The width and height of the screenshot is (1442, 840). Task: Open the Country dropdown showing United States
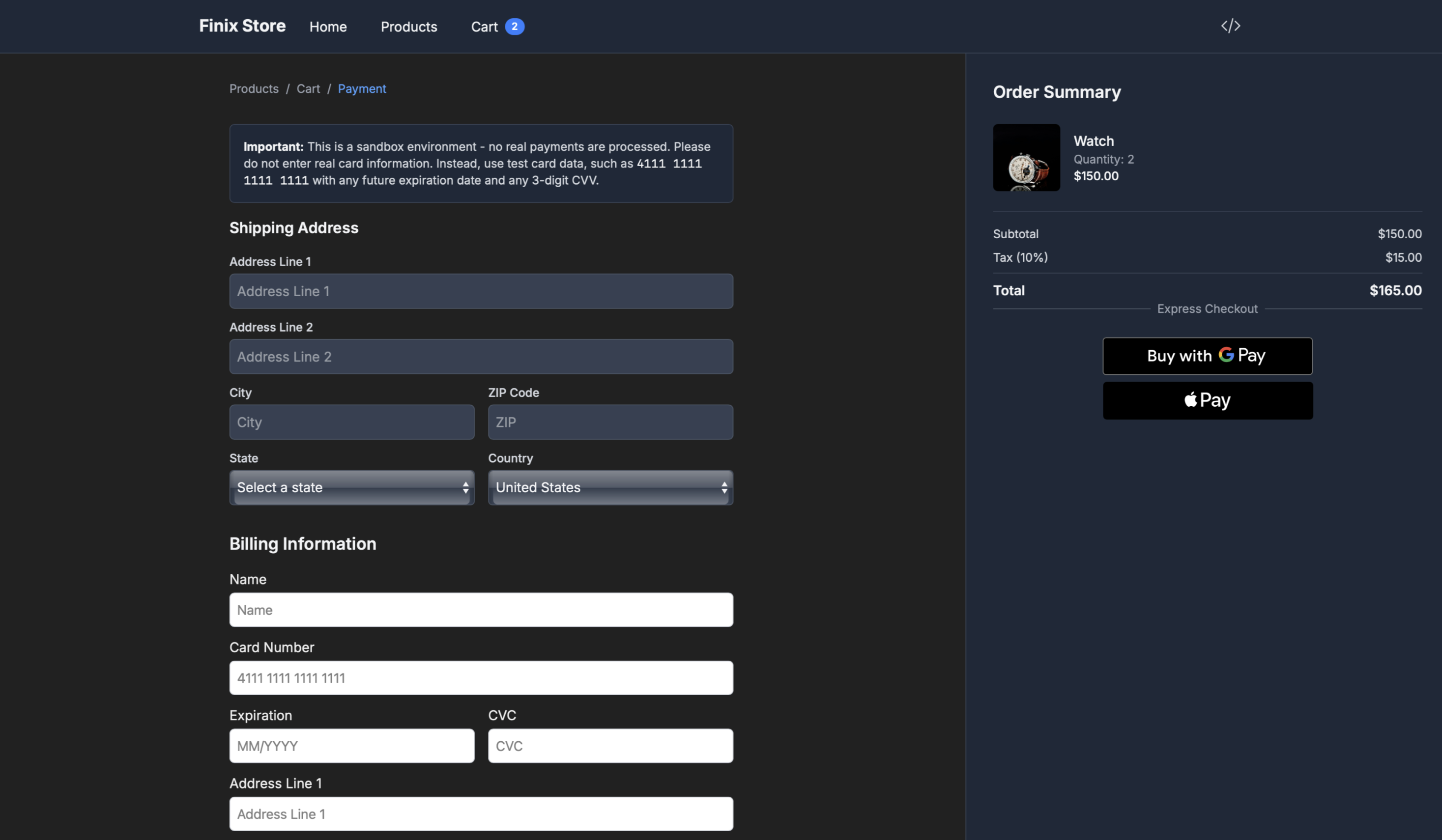click(x=610, y=488)
